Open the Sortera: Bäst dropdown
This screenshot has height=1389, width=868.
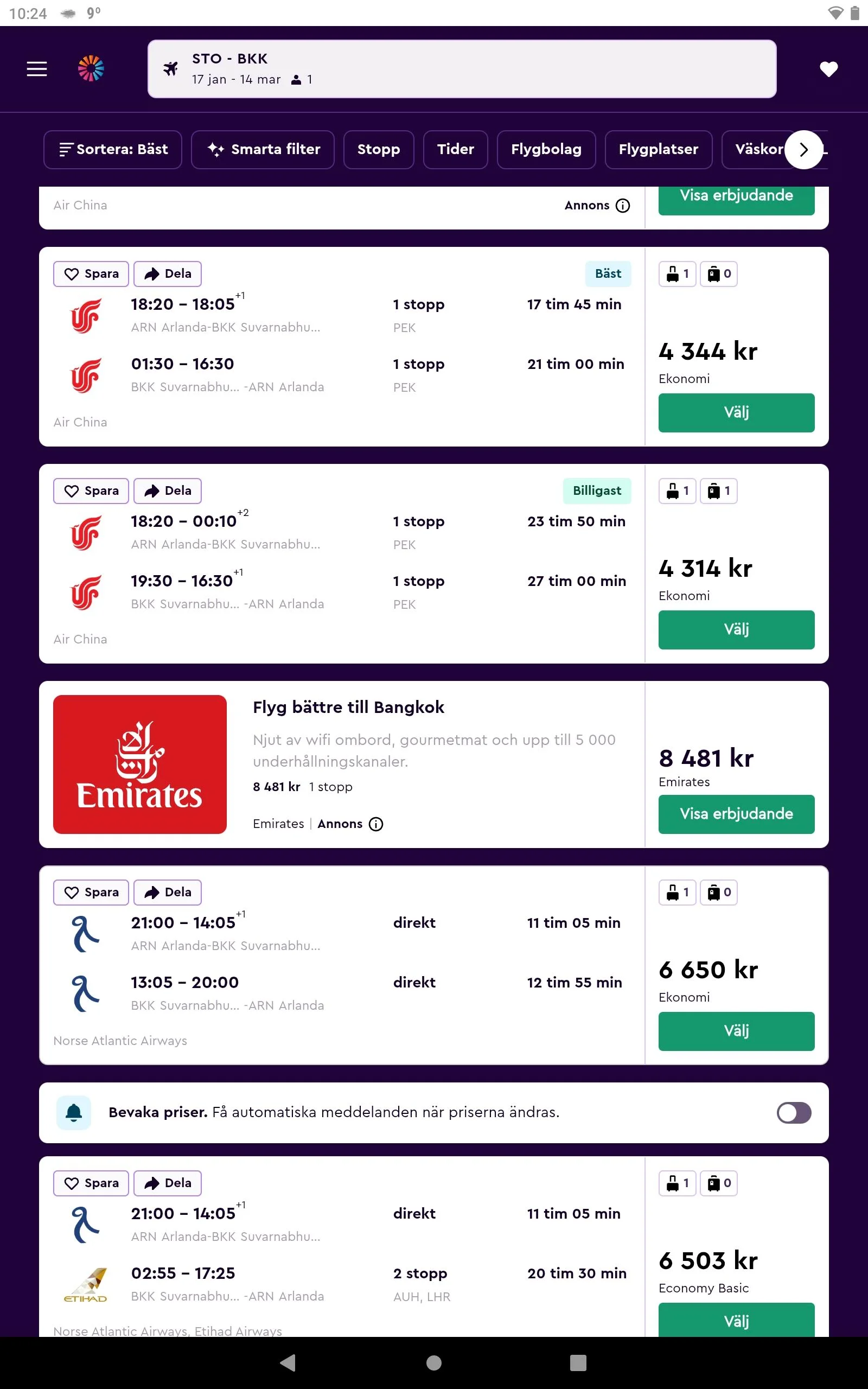point(113,150)
